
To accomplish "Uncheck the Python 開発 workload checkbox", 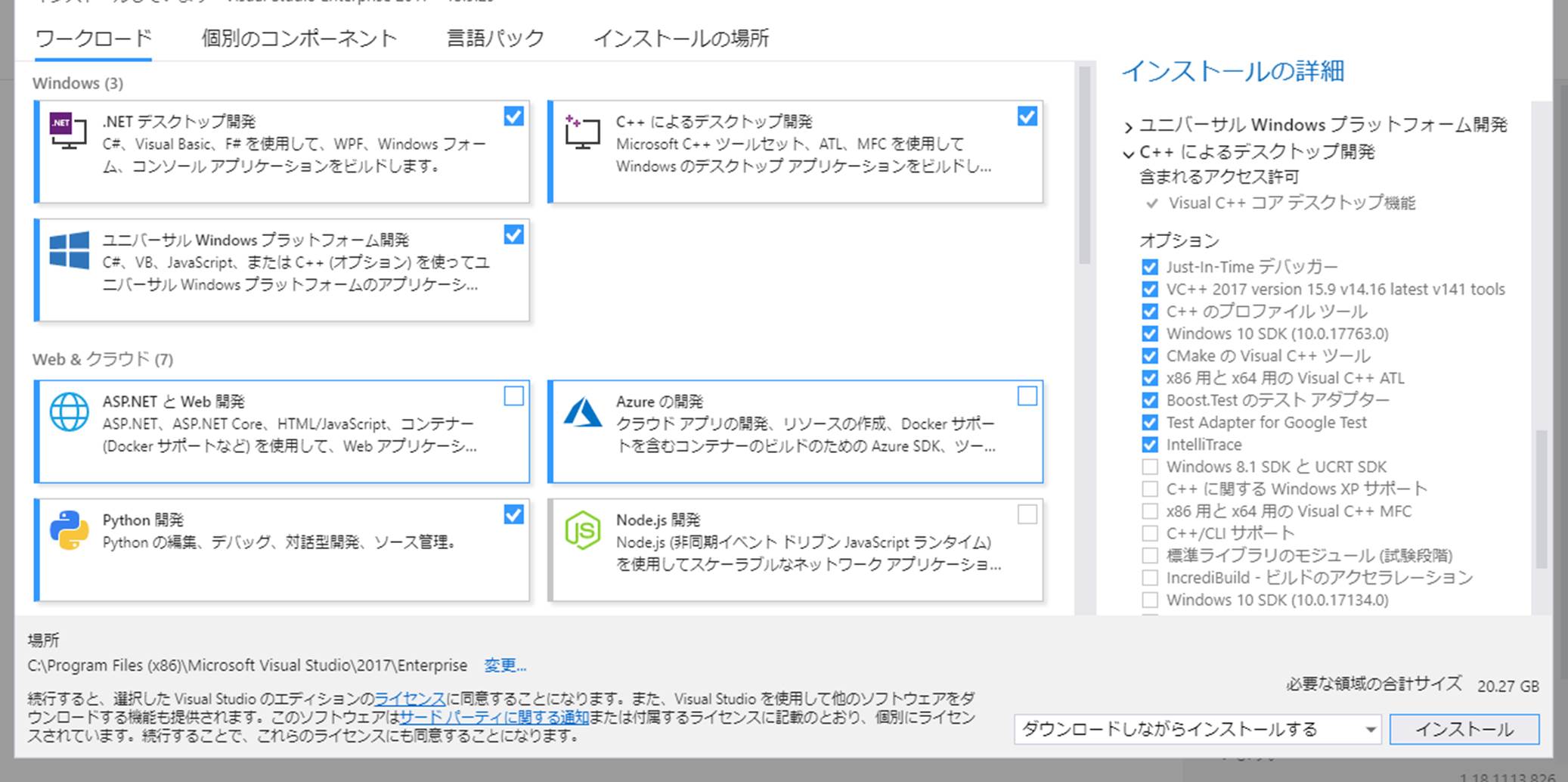I will pos(513,515).
